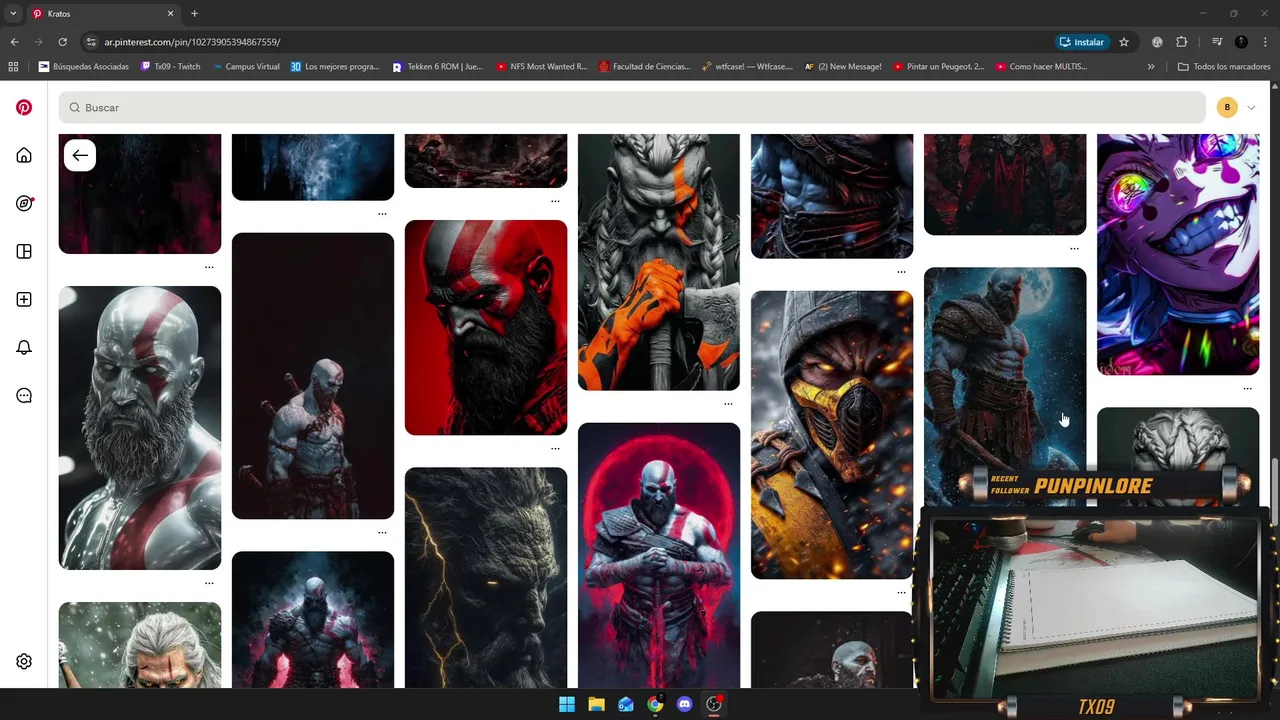Open the profile avatar labeled B
Screen dimensions: 1280x720
pyautogui.click(x=1227, y=107)
